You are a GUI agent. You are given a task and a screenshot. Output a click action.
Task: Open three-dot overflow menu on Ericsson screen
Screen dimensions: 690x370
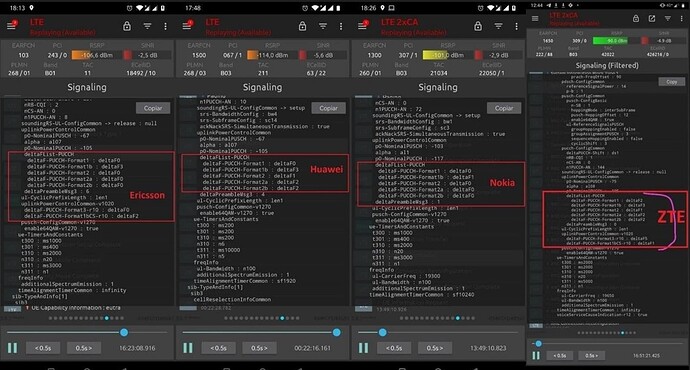(x=165, y=26)
